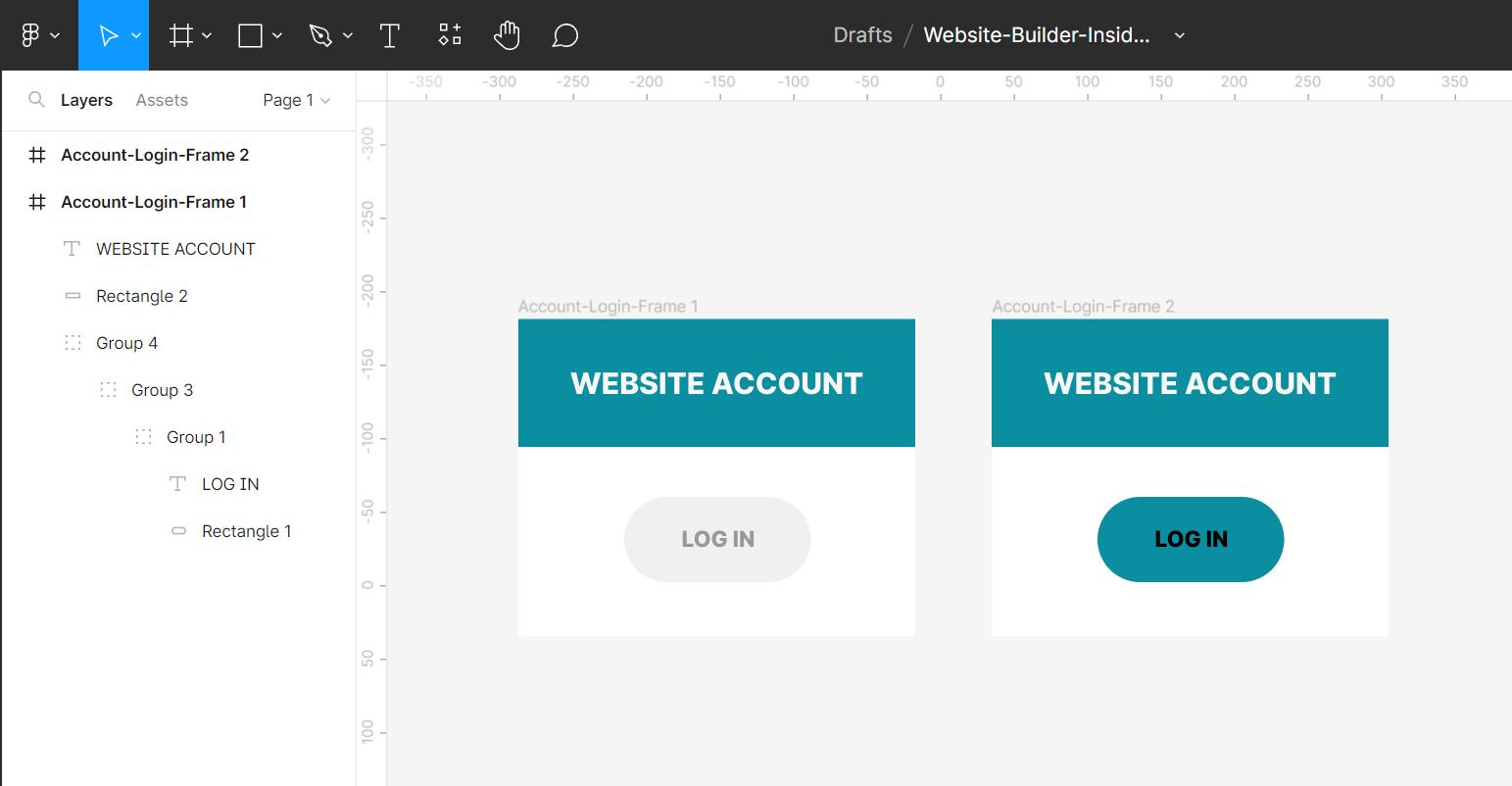Viewport: 1512px width, 786px height.
Task: Select the Move tool
Action: pyautogui.click(x=108, y=35)
